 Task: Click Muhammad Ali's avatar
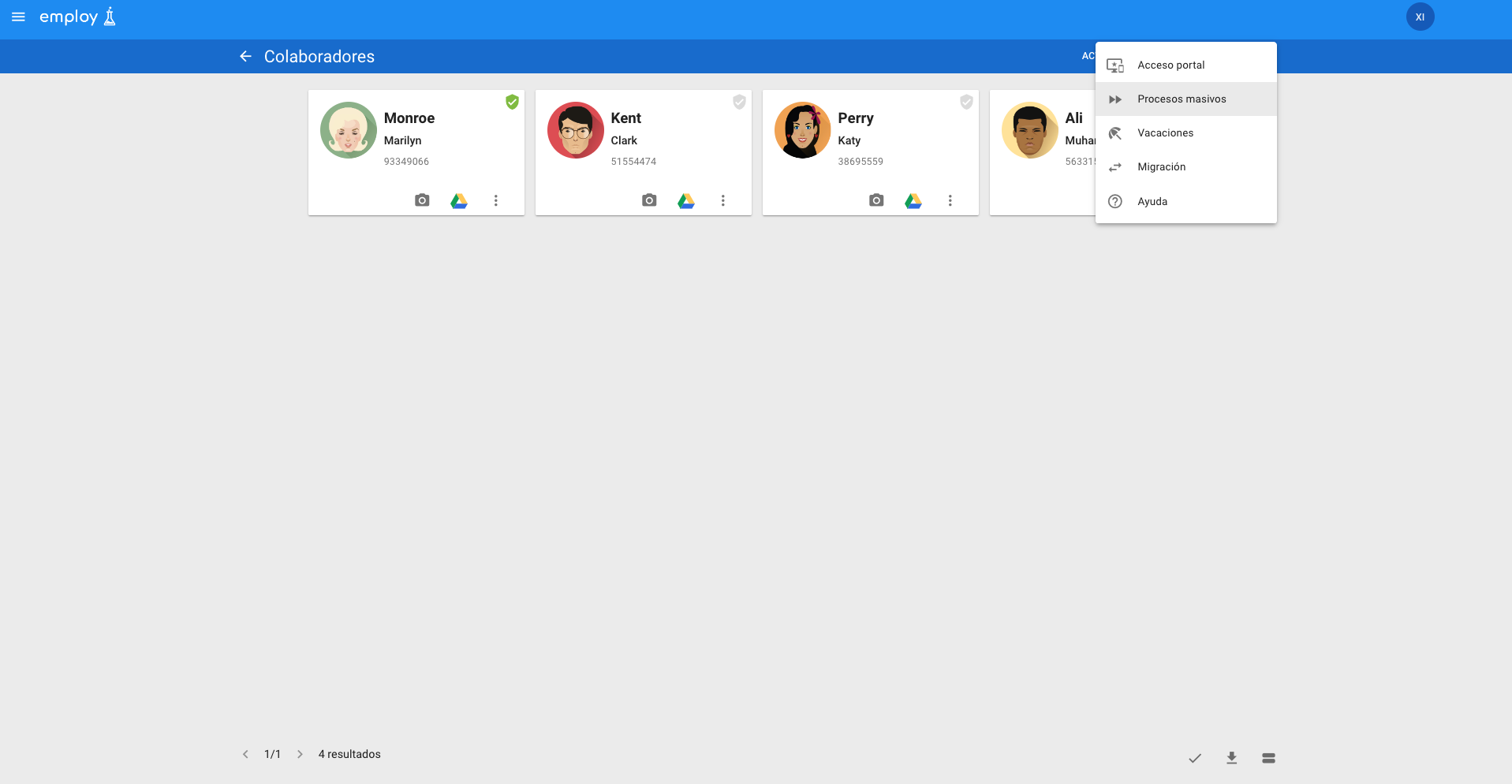coord(1030,130)
